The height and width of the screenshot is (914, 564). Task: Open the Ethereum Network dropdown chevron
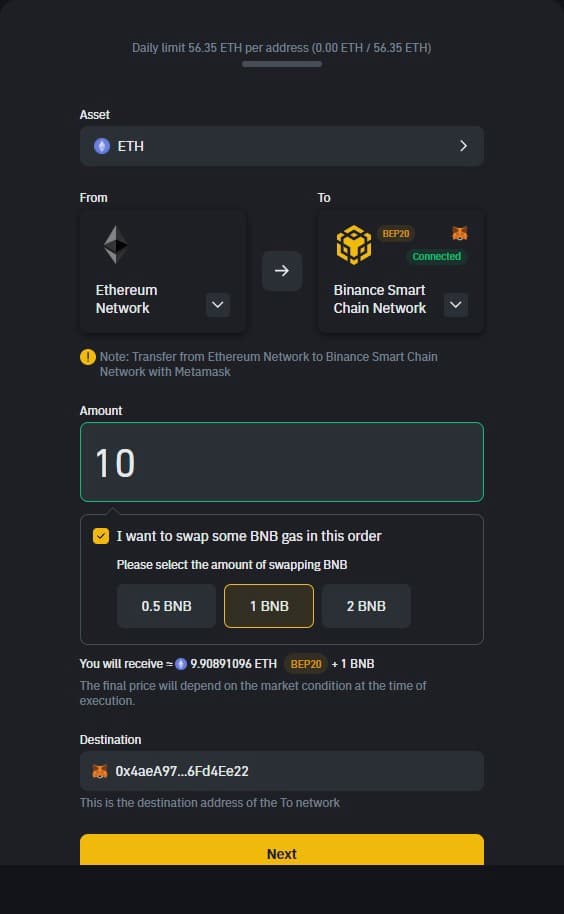click(218, 305)
